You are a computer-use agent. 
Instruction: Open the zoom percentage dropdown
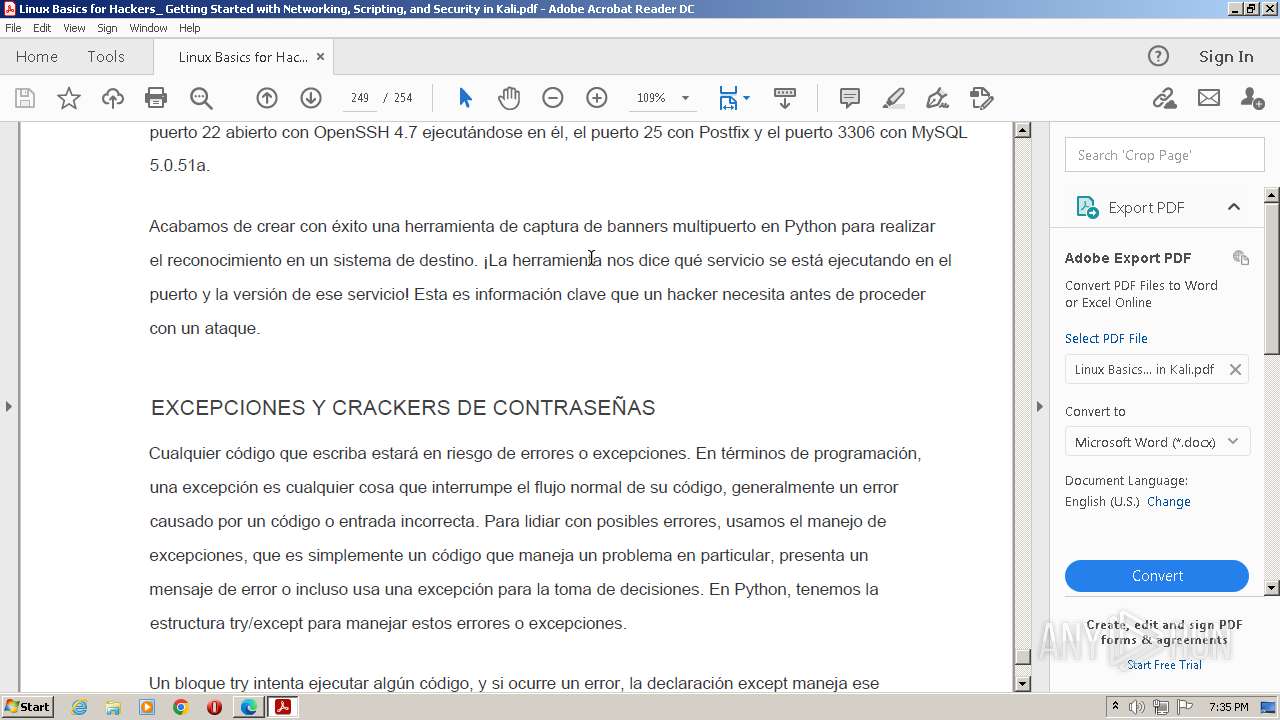tap(685, 98)
